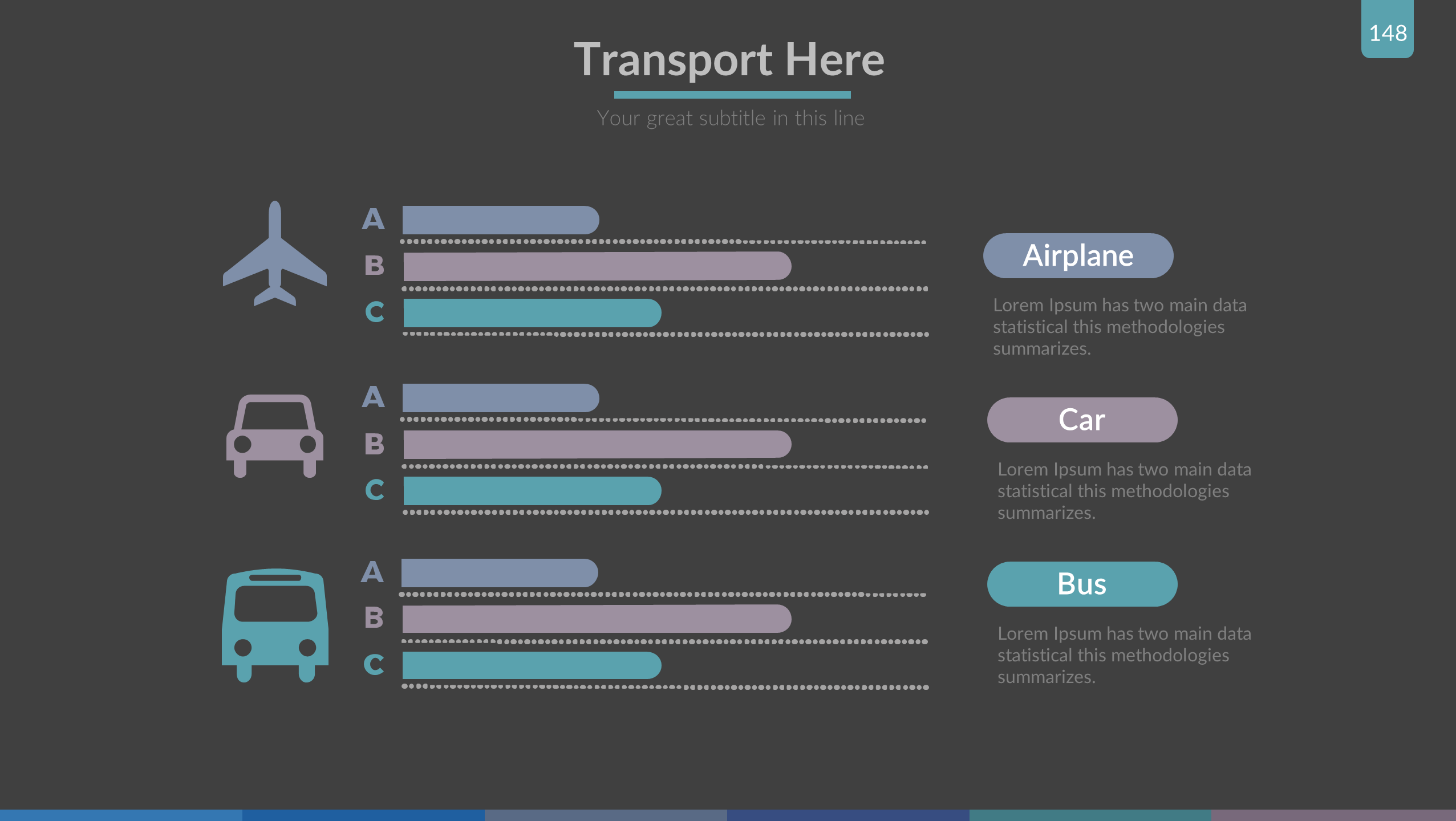
Task: Click bus section bar C
Action: click(531, 665)
